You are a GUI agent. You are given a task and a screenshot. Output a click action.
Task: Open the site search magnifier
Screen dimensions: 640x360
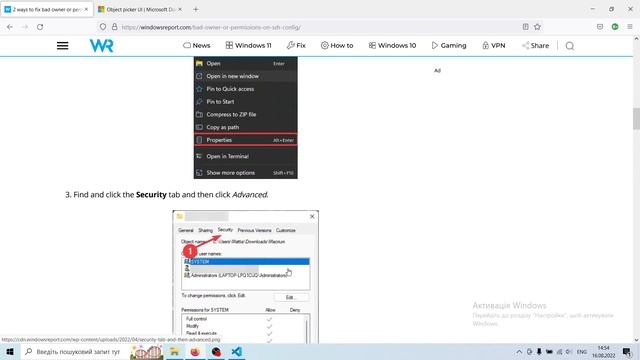click(x=570, y=46)
